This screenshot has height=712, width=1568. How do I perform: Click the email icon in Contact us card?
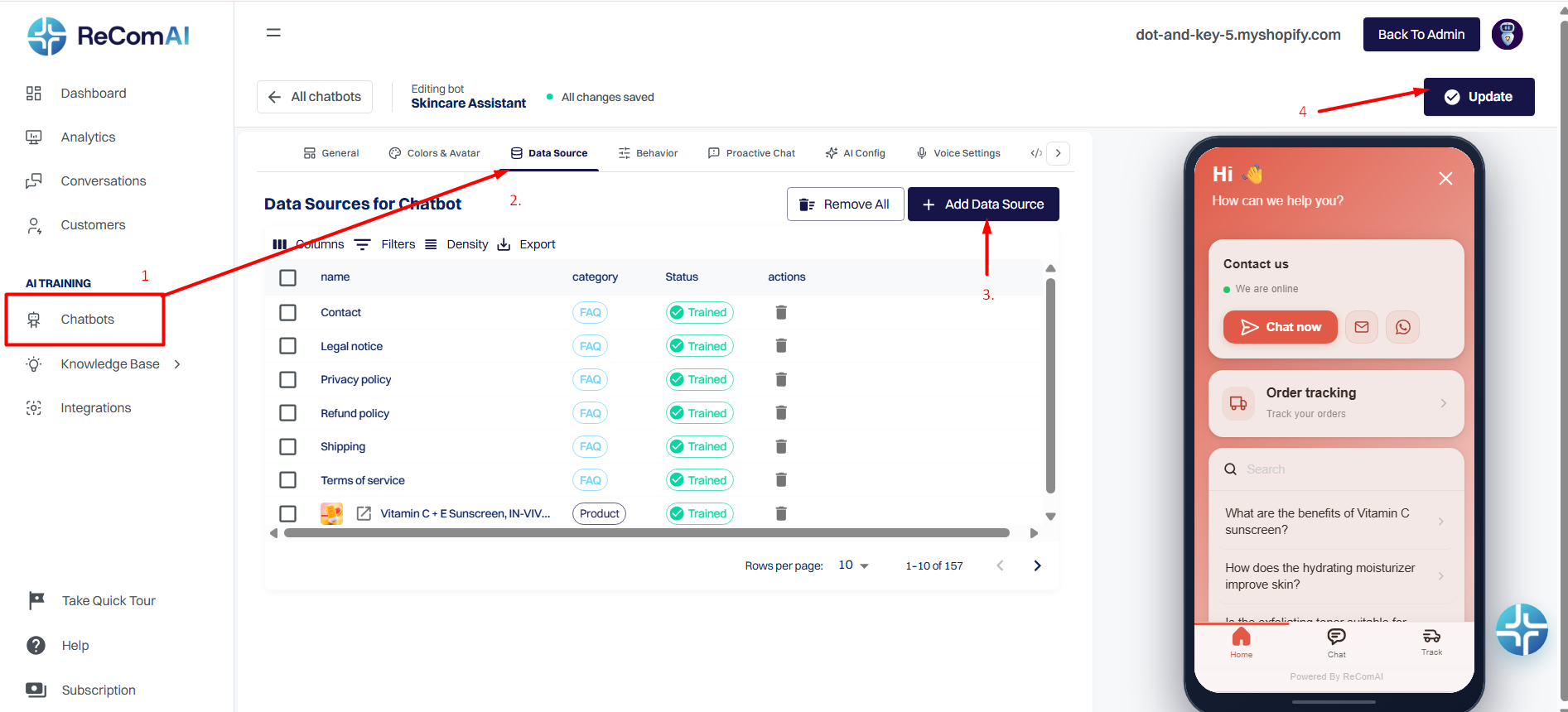(x=1362, y=327)
